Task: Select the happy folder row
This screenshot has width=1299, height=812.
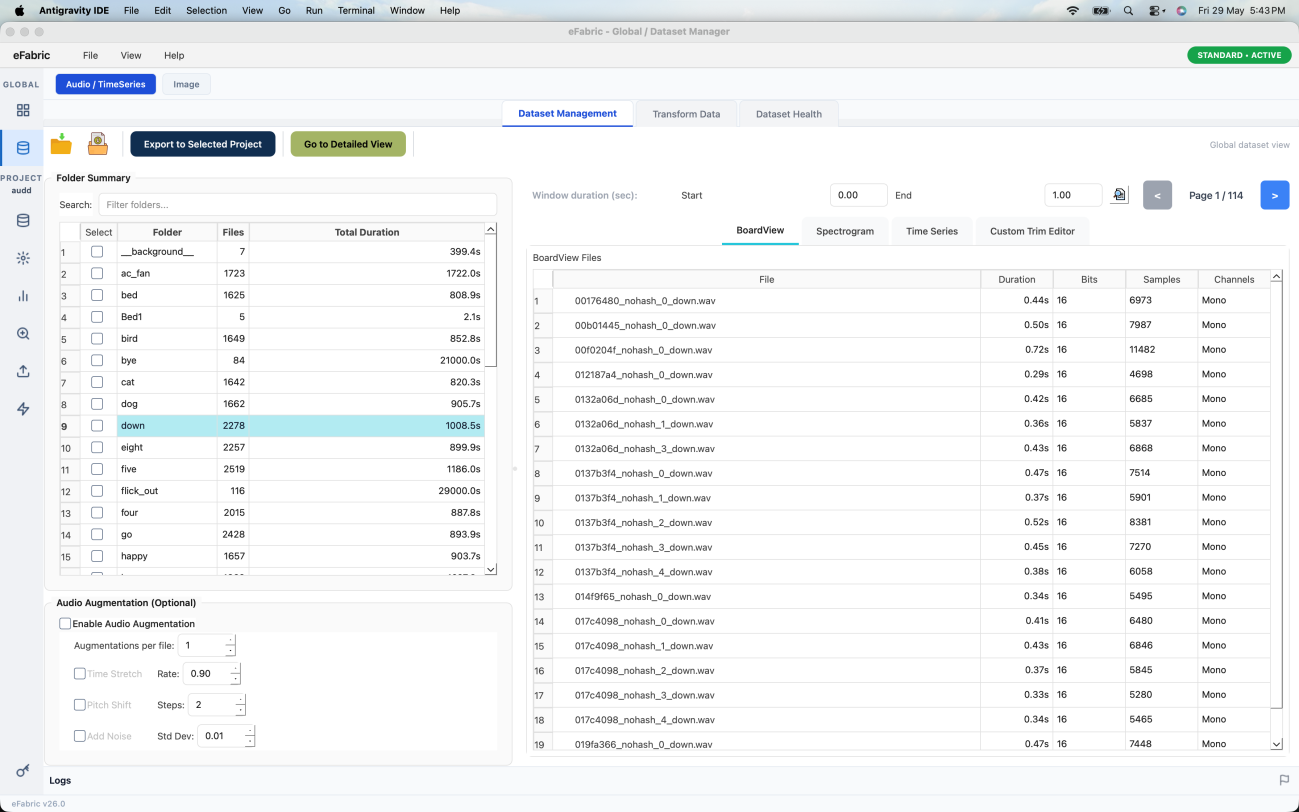Action: pos(272,556)
